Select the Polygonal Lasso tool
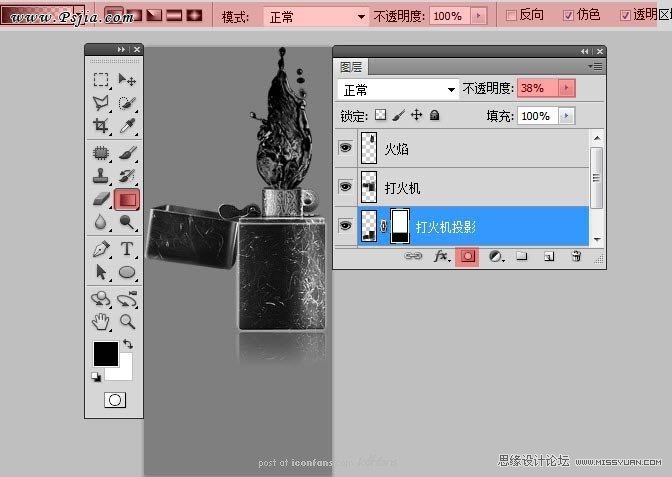Screen dimensions: 672x477 click(x=101, y=103)
